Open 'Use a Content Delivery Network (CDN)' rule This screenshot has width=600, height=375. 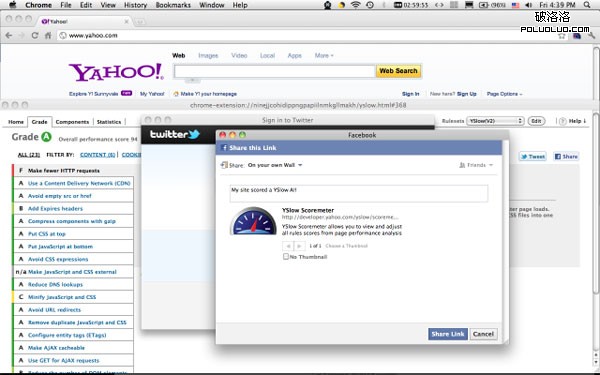point(79,183)
